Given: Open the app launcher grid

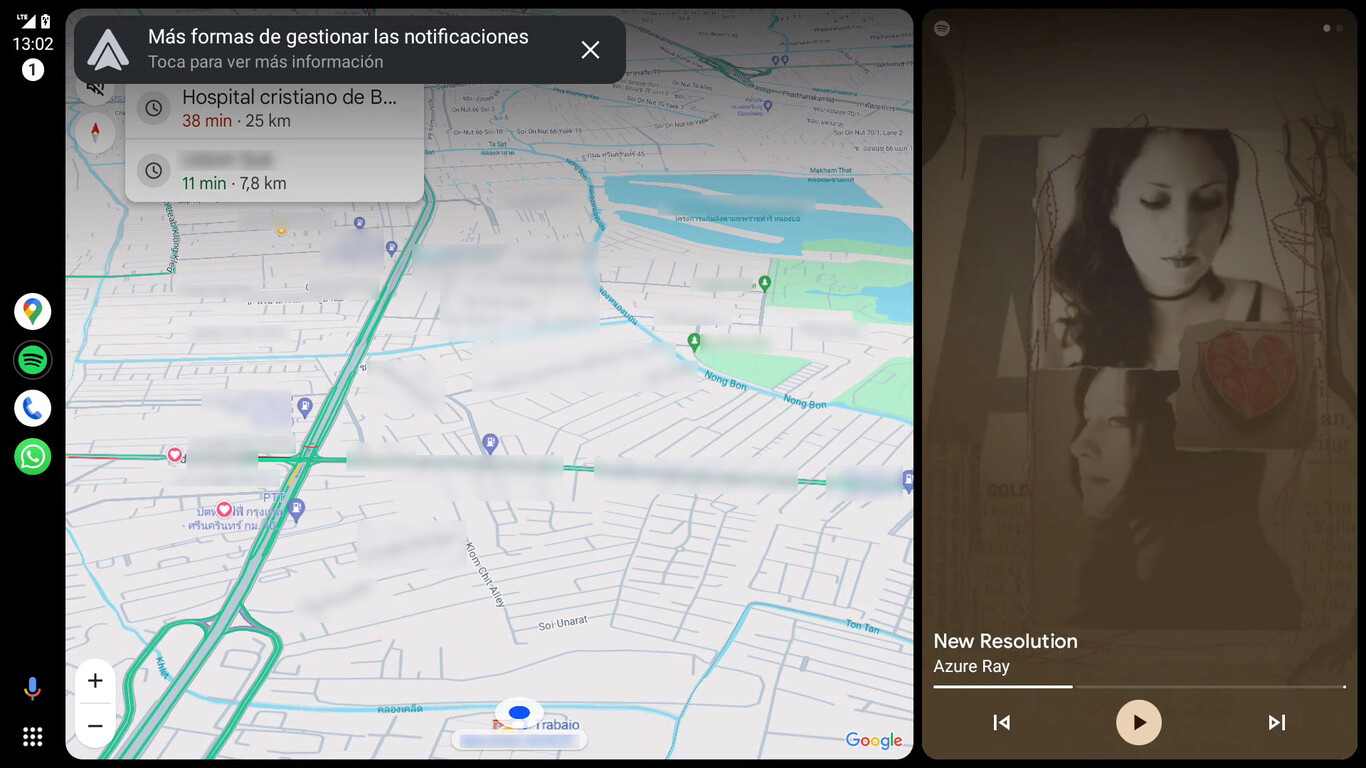Looking at the screenshot, I should click(33, 737).
